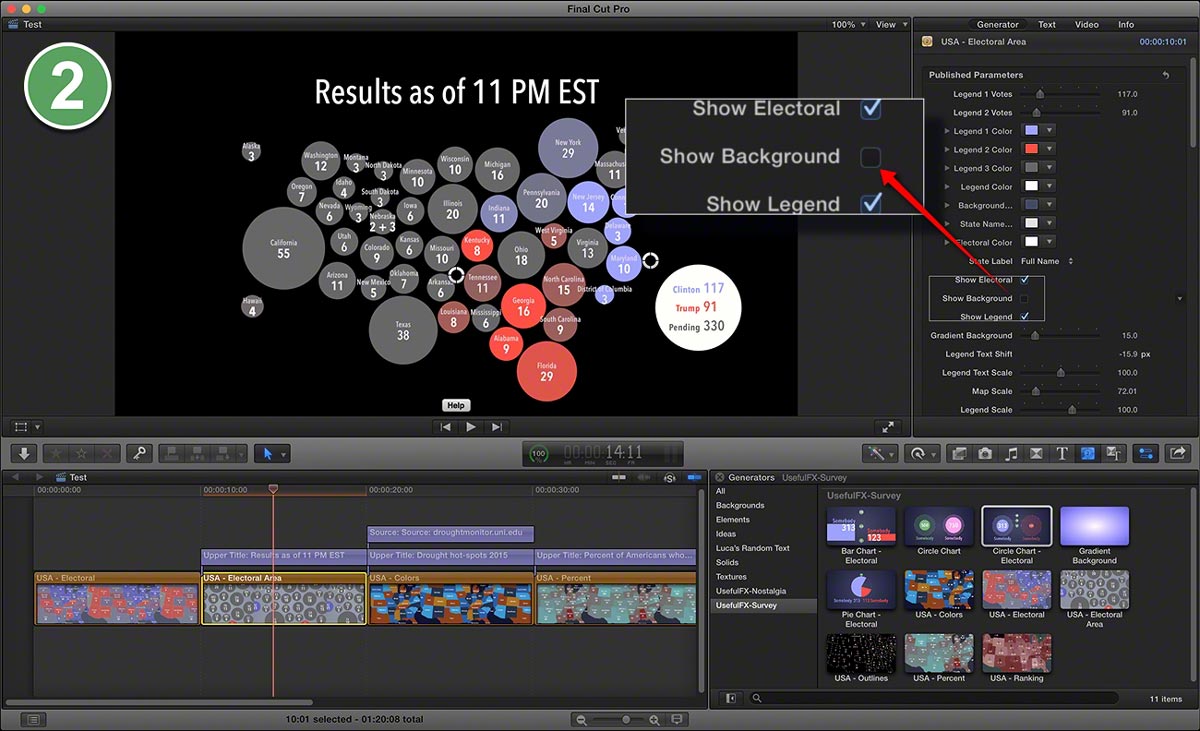
Task: Open the Themes browser icon
Action: tap(1113, 454)
